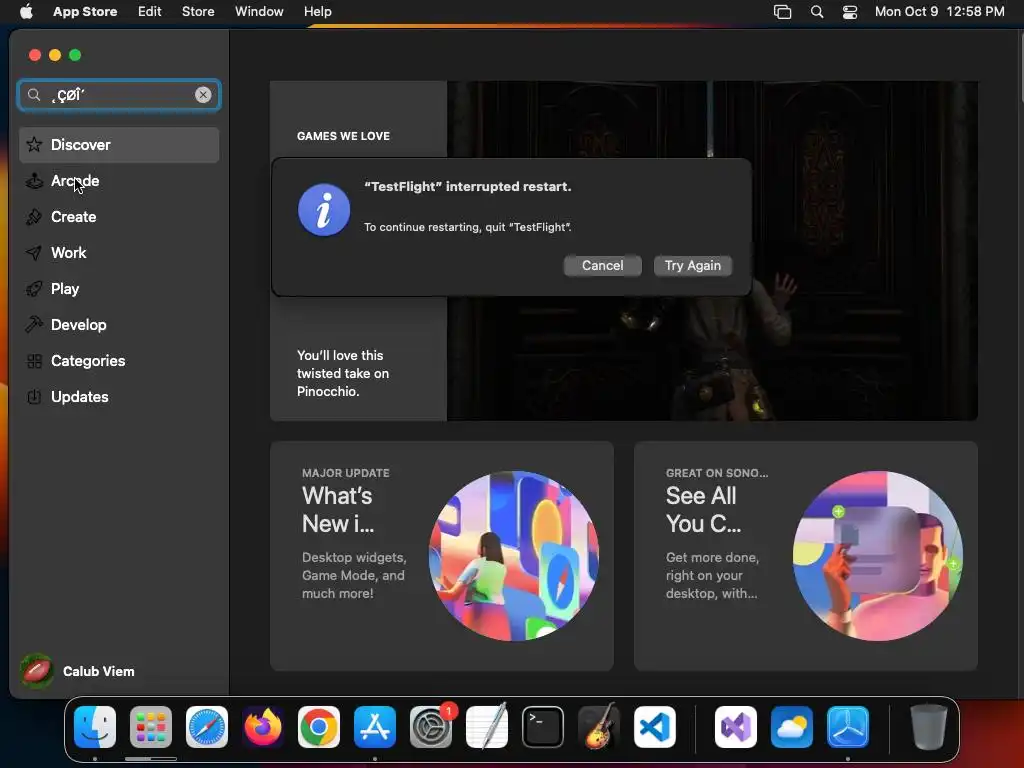This screenshot has width=1024, height=768.
Task: Open the Edit menu
Action: [150, 12]
